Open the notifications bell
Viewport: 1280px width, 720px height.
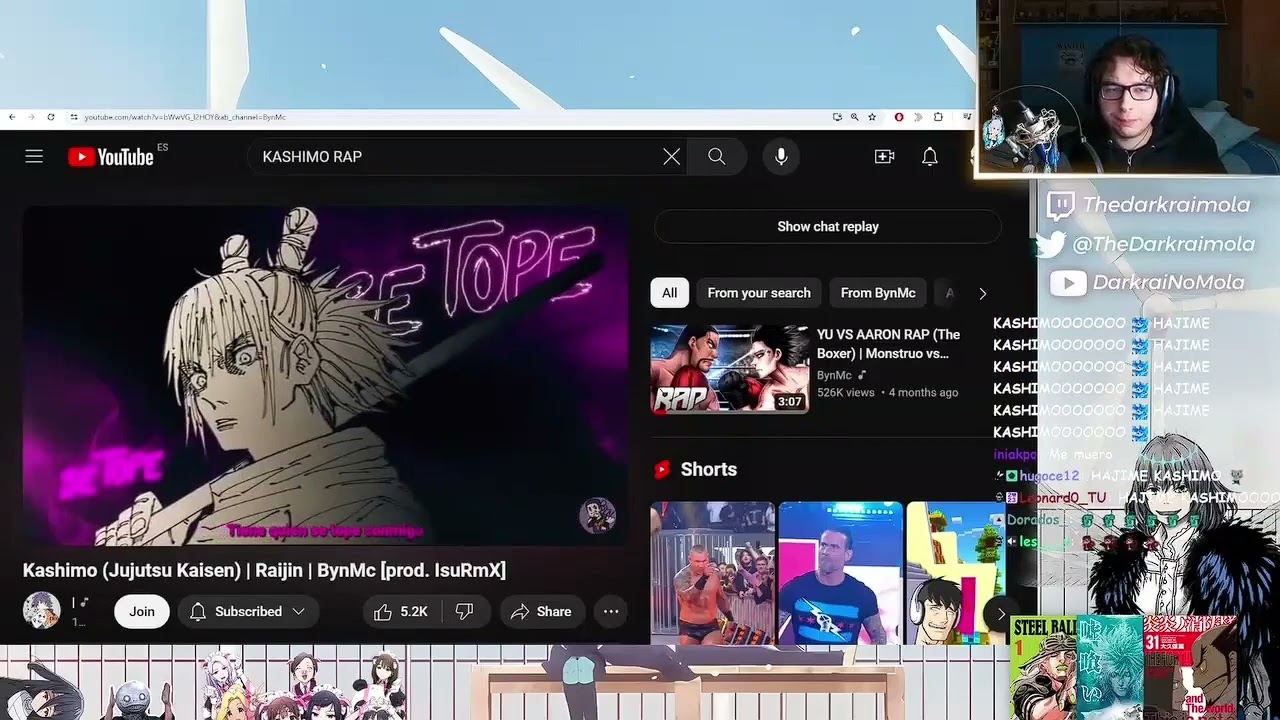pos(930,157)
